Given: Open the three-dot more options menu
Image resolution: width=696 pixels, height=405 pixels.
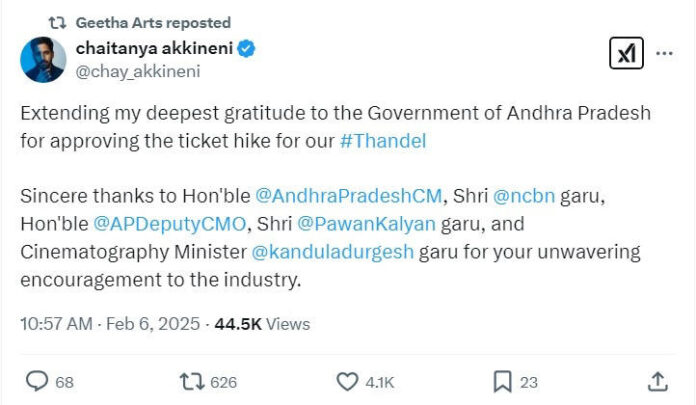Looking at the screenshot, I should 664,53.
